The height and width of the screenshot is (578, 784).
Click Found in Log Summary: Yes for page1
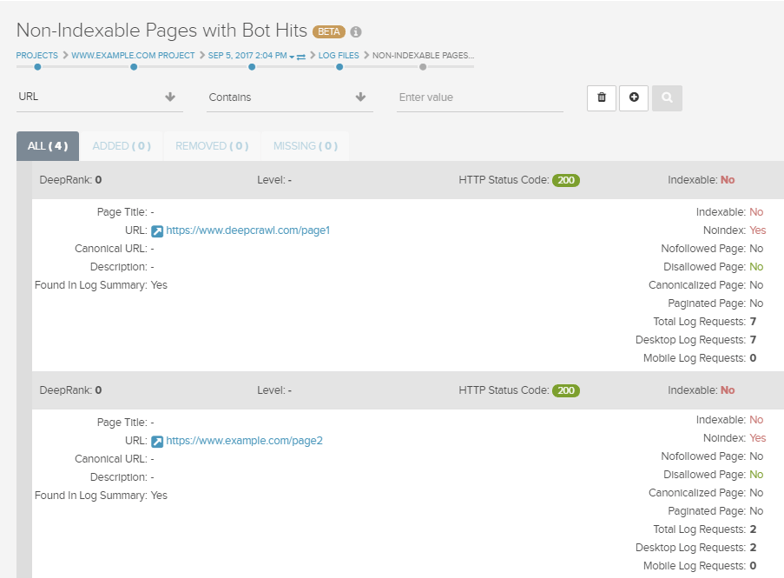[x=101, y=285]
